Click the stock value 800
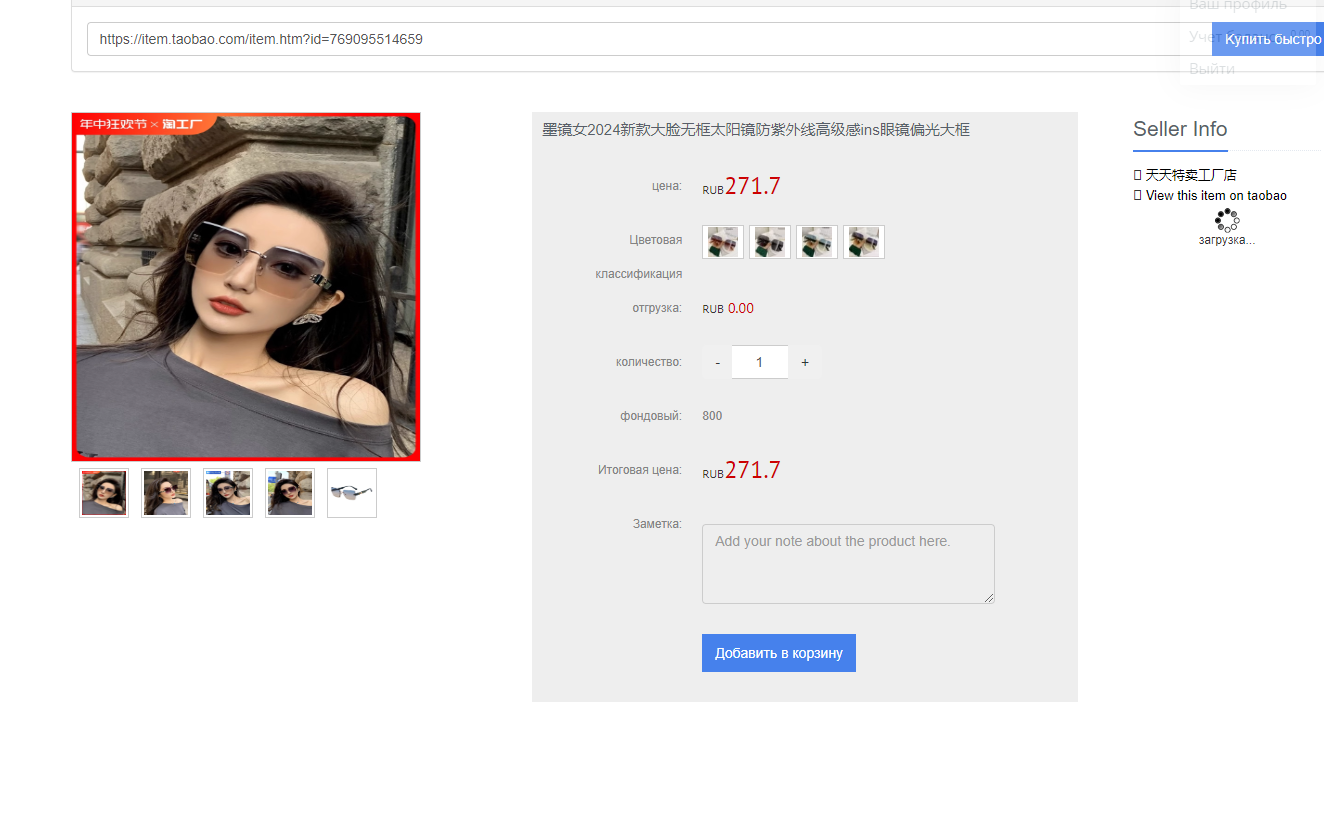Screen dimensions: 1324x820 [x=712, y=416]
